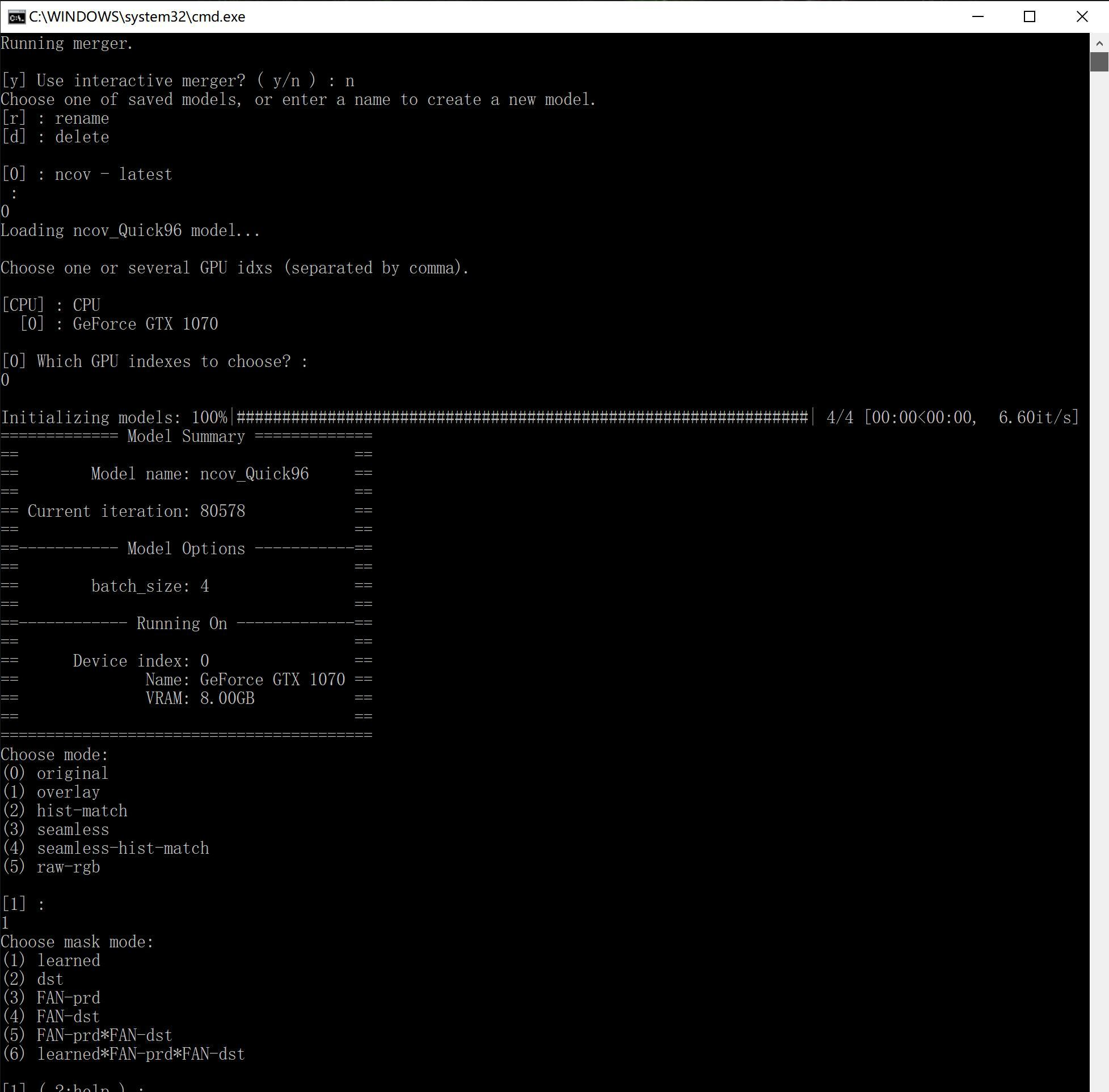Click the 'Model name: ncov_Quick96' line
Screen dimensions: 1109x1092
[200, 474]
